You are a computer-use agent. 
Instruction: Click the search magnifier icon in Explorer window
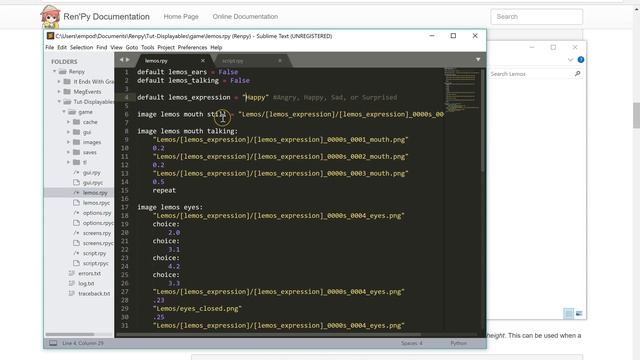(577, 73)
